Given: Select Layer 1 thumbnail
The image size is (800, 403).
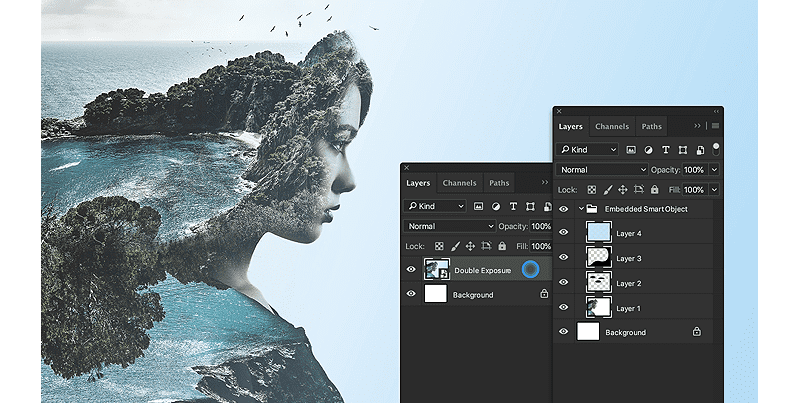Looking at the screenshot, I should 599,307.
